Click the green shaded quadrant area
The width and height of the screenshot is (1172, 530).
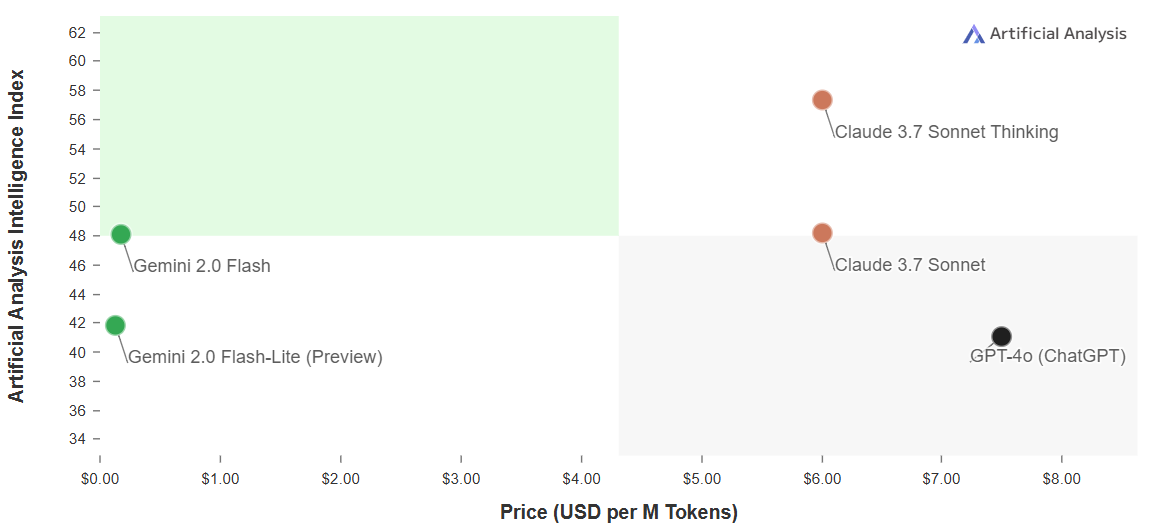click(x=359, y=126)
